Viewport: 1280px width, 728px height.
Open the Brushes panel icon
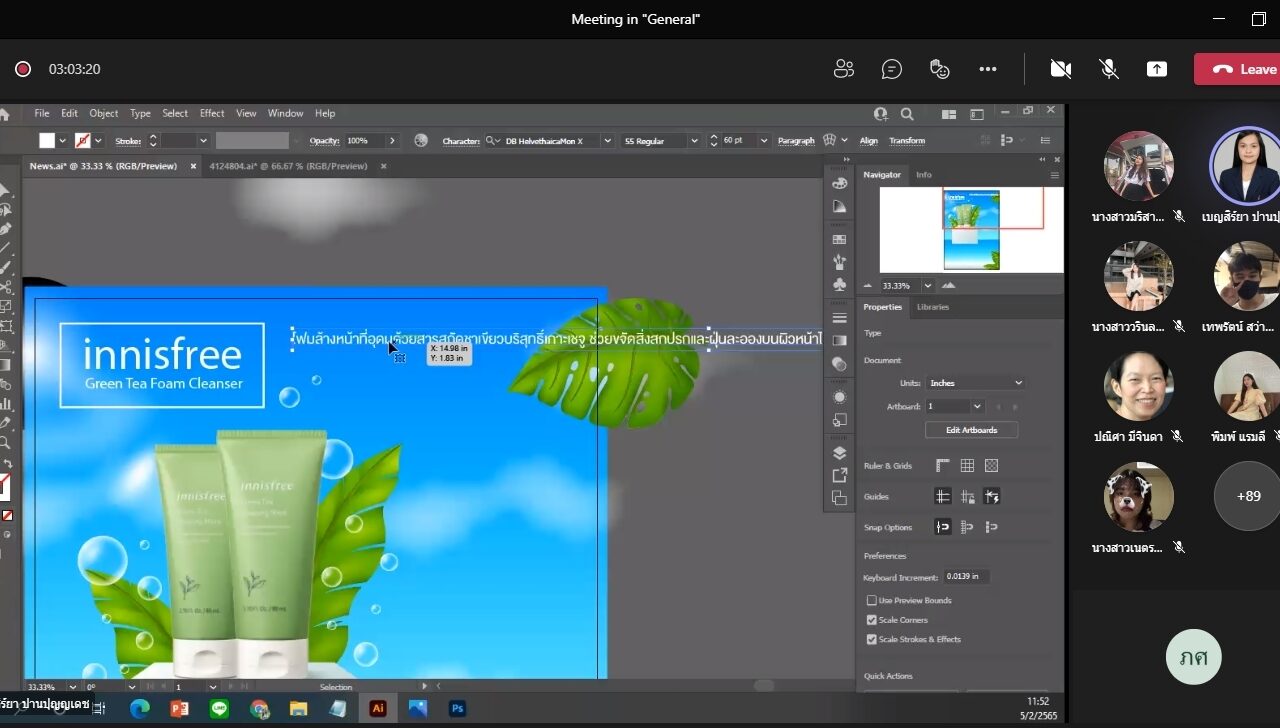840,262
